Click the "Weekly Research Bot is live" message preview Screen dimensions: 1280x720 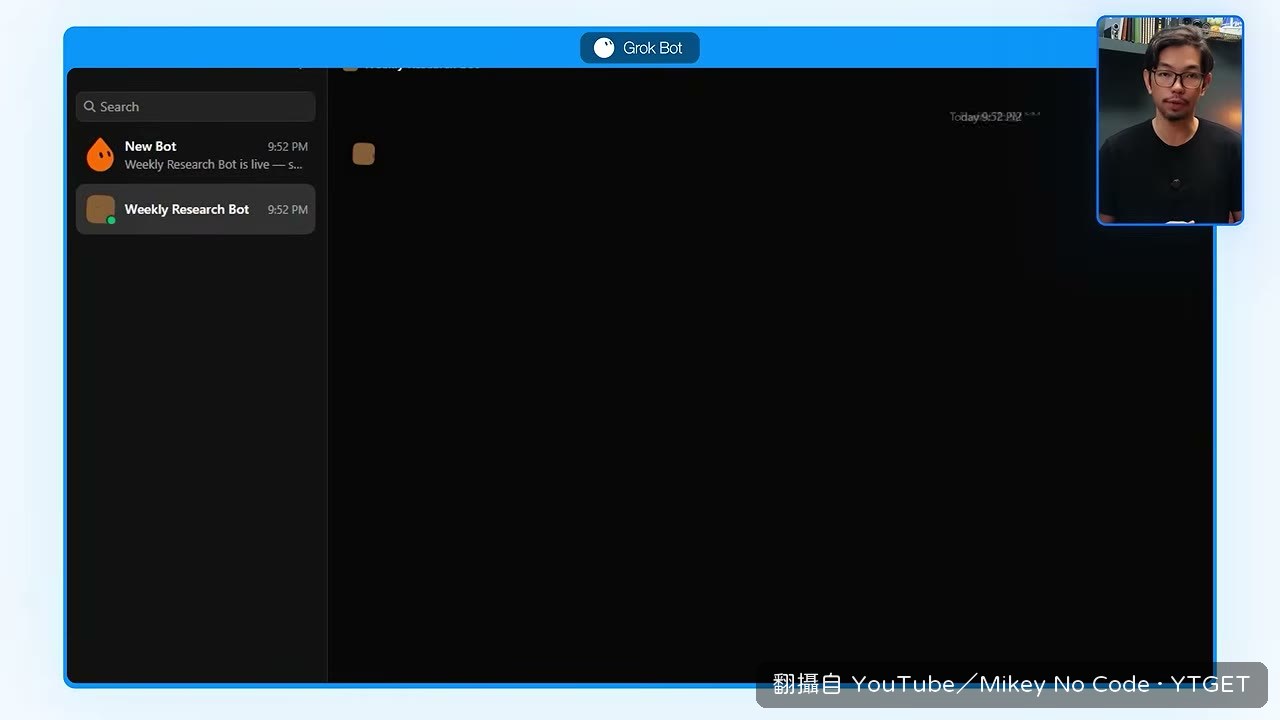tap(214, 165)
